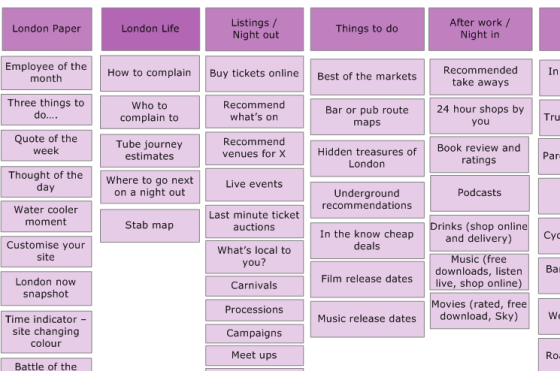Select the Live events card
Image resolution: width=560 pixels, height=371 pixels.
click(255, 185)
